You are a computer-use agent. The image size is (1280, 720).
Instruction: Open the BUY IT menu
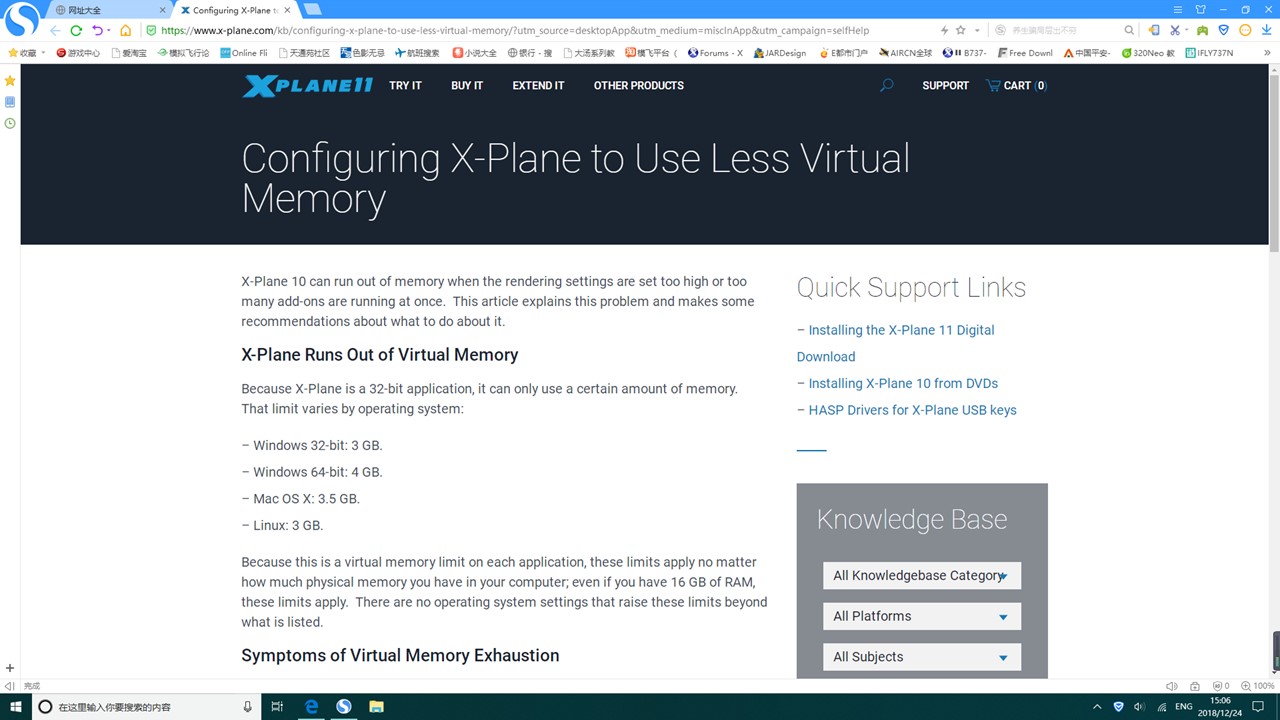(x=467, y=86)
